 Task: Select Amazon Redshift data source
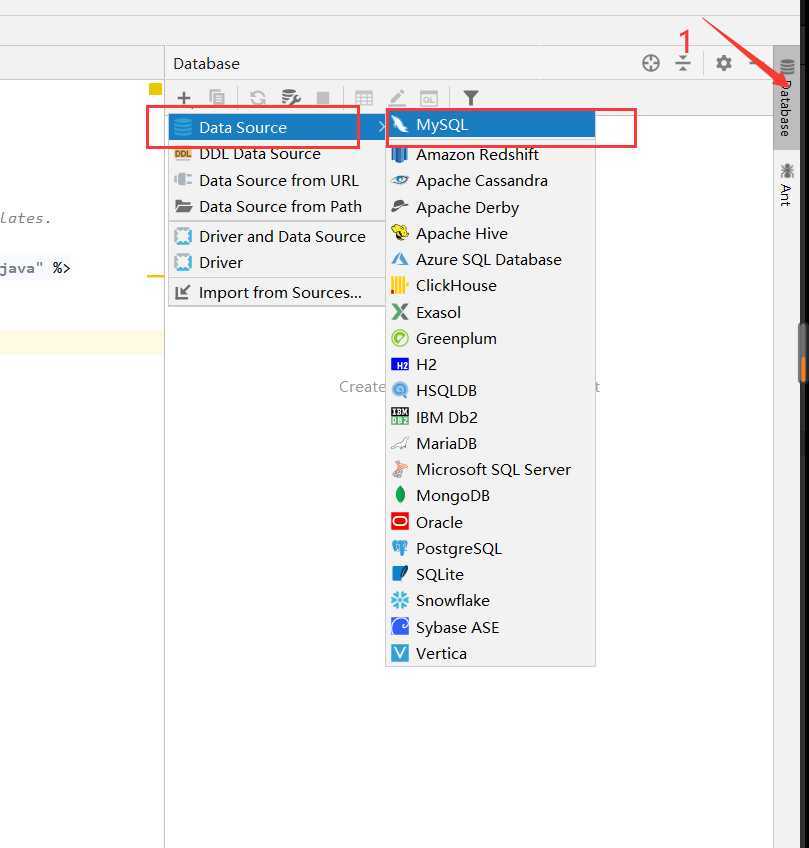(490, 155)
